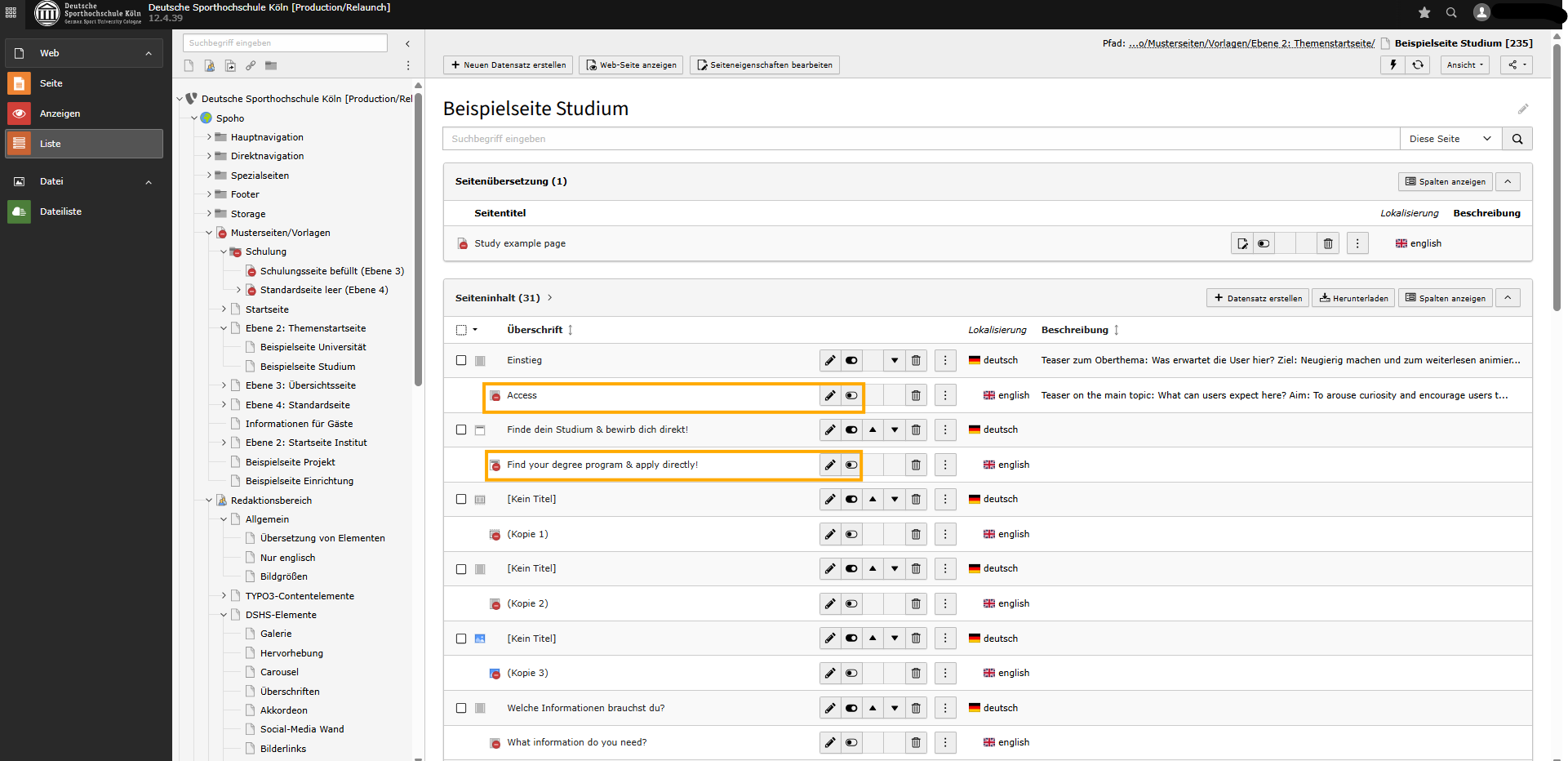Click the bookmarks star icon in top bar

[x=1424, y=12]
